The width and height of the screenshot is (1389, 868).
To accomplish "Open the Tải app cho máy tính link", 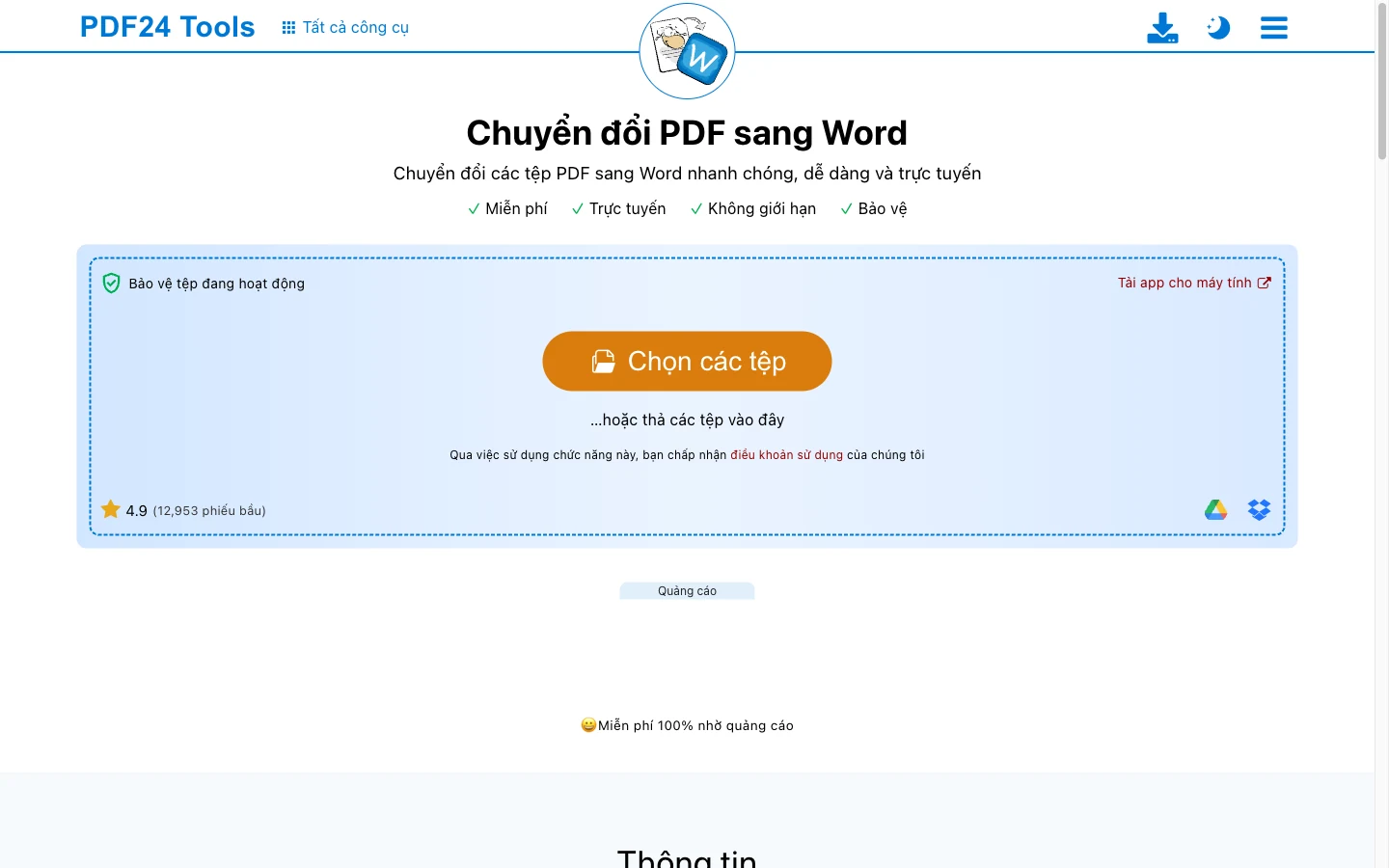I will 1194,283.
